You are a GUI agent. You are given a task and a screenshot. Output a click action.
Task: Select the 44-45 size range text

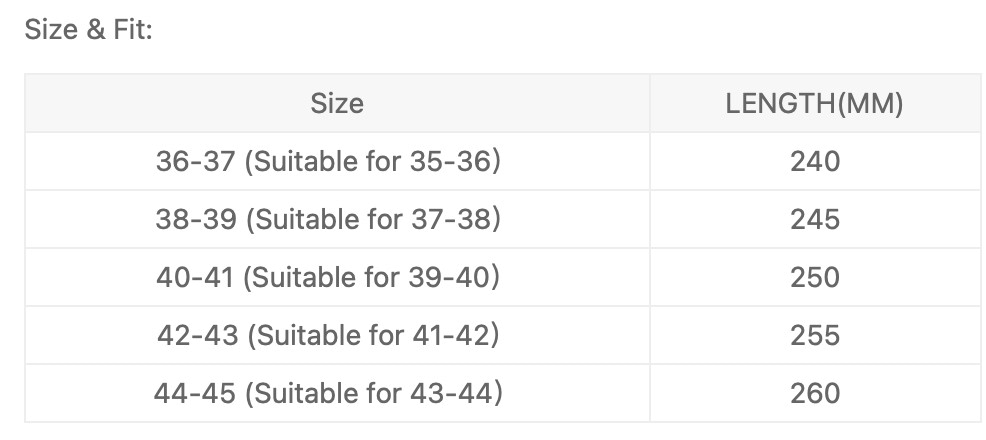pyautogui.click(x=194, y=393)
